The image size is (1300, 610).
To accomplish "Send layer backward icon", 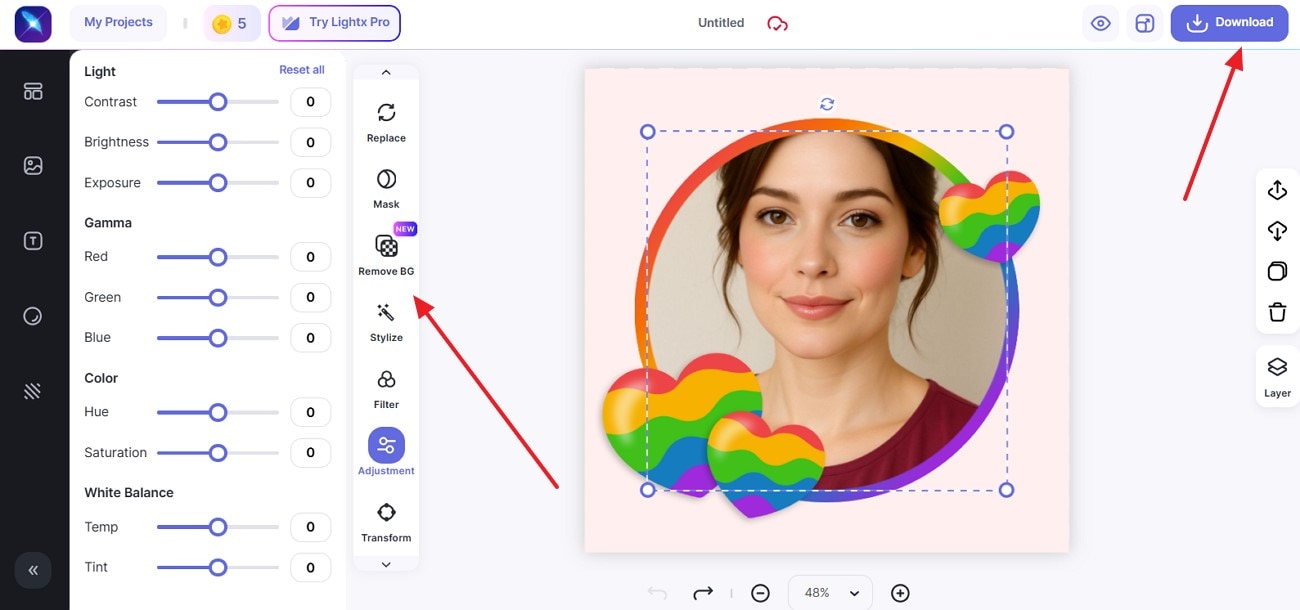I will 1277,231.
